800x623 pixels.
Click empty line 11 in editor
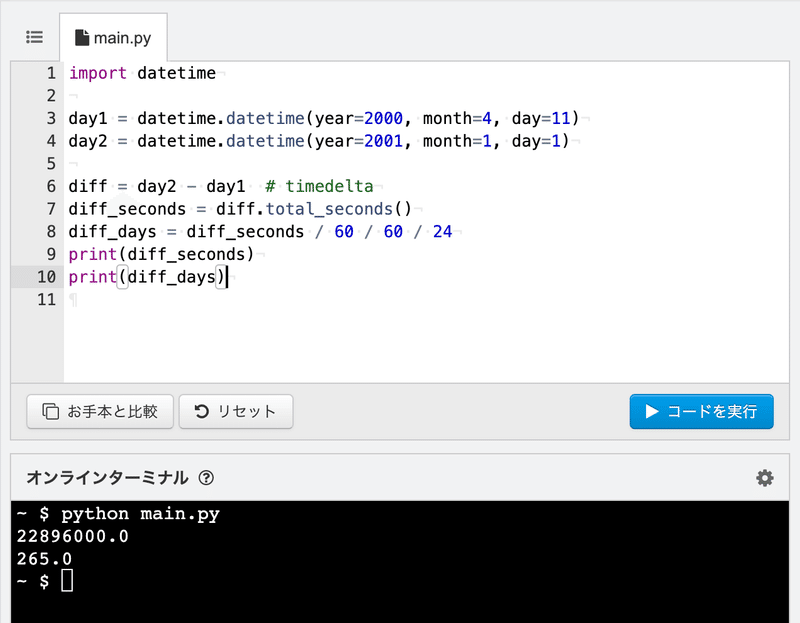coord(426,300)
